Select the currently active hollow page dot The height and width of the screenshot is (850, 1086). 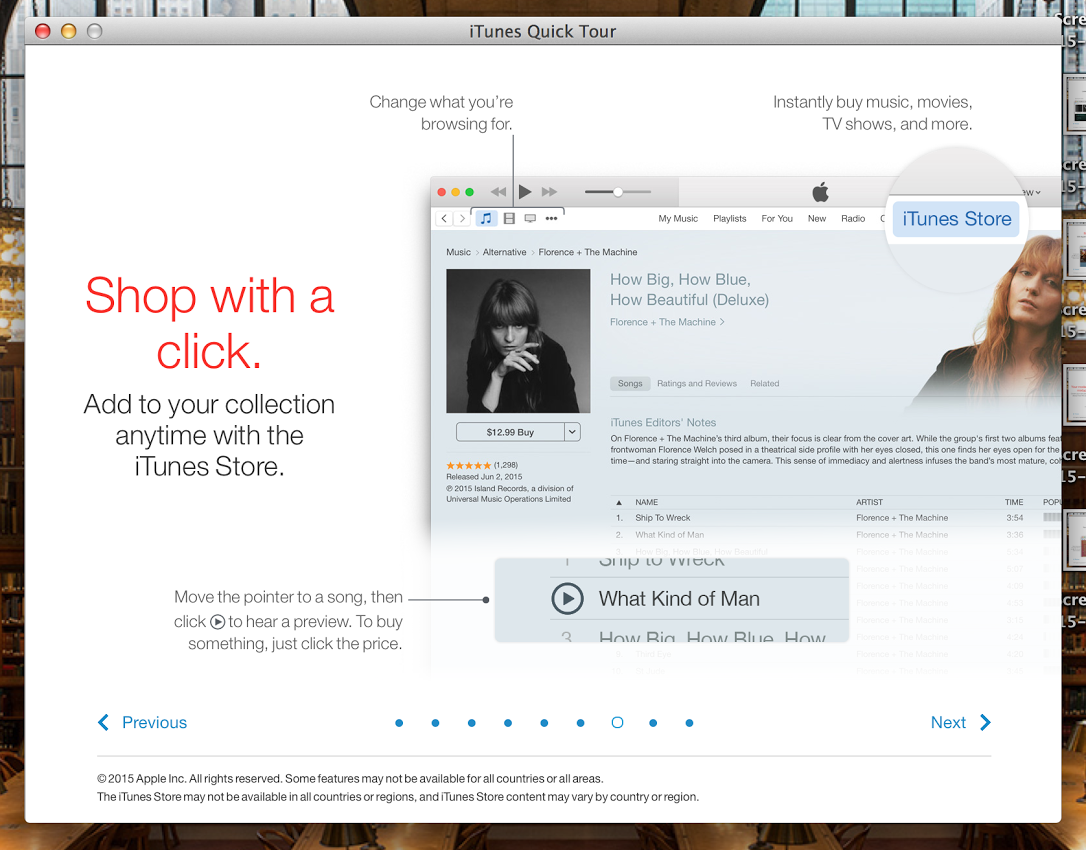[x=617, y=723]
